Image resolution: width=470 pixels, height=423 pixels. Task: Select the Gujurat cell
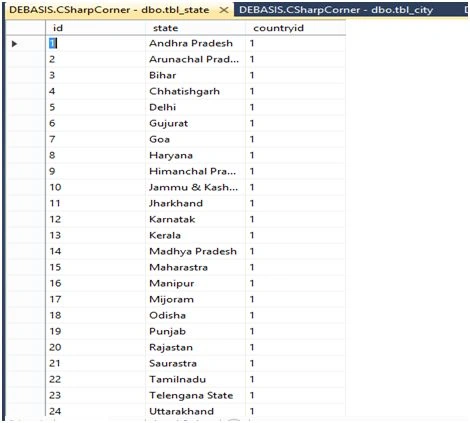195,123
